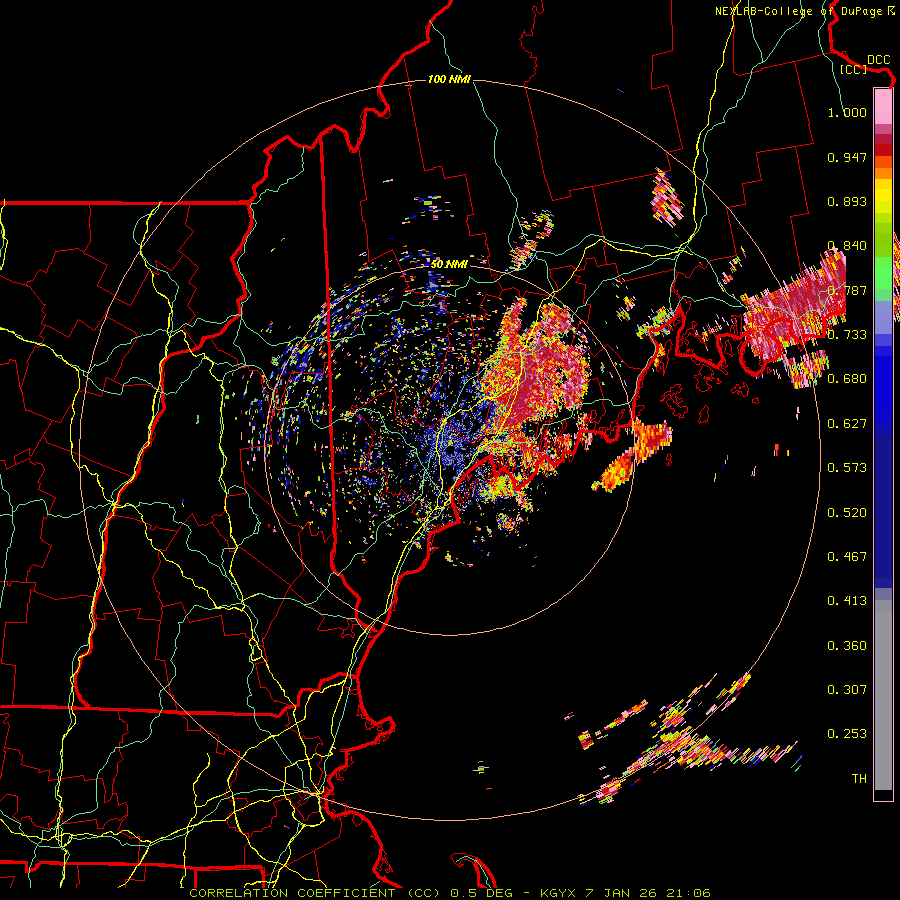
Task: Select the 0.467 scale label
Action: point(847,557)
